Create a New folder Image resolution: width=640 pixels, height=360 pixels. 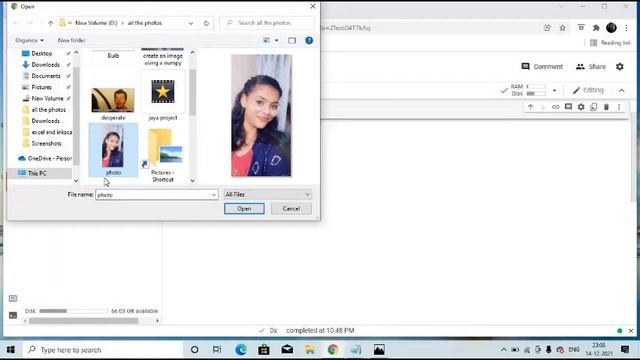(x=72, y=40)
